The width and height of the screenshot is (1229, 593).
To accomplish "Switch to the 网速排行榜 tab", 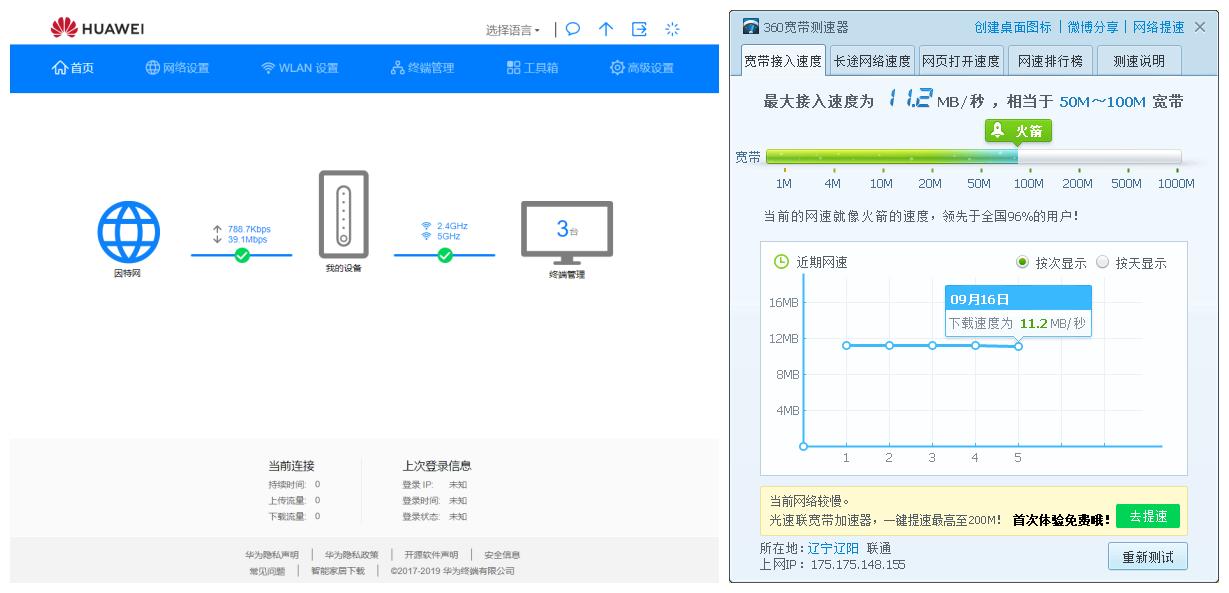I will pos(1050,61).
